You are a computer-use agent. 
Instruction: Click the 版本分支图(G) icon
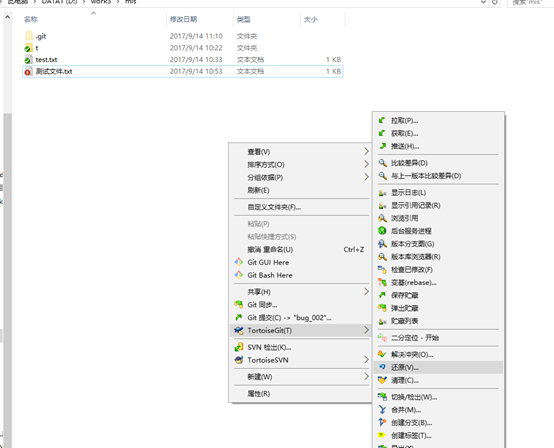(382, 244)
